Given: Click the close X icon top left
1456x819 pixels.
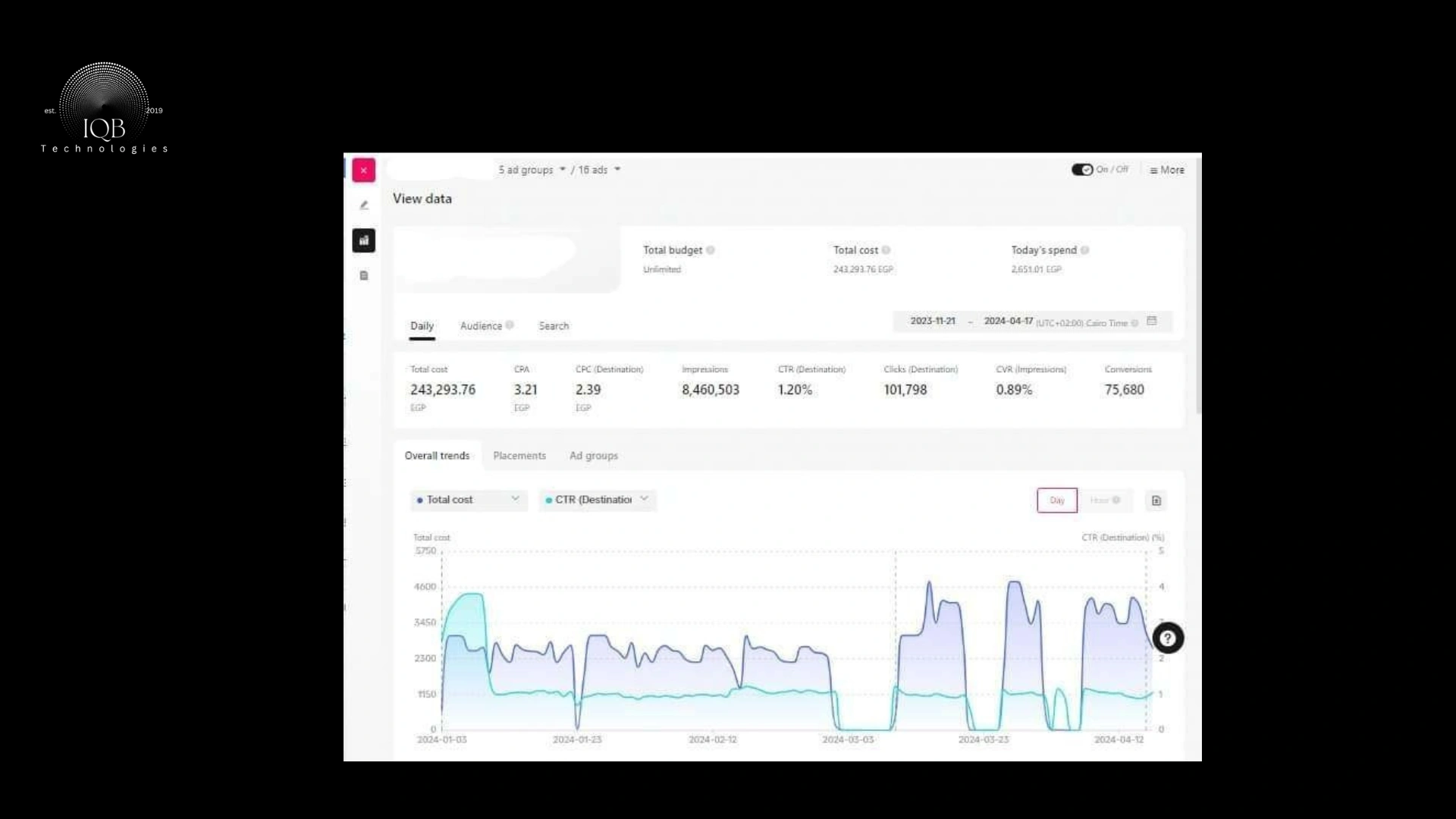Looking at the screenshot, I should pyautogui.click(x=363, y=169).
